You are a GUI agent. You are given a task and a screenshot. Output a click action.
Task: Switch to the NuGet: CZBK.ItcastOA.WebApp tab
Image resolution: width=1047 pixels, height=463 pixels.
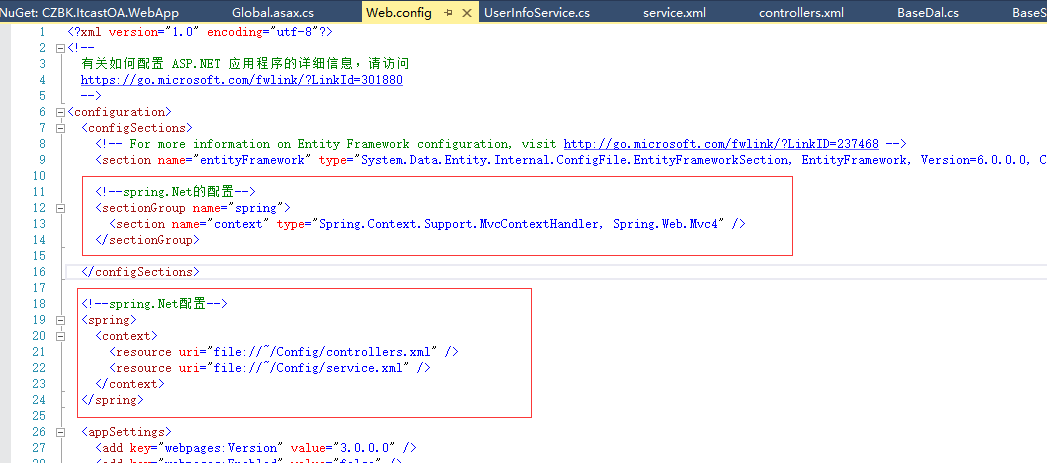coord(89,13)
